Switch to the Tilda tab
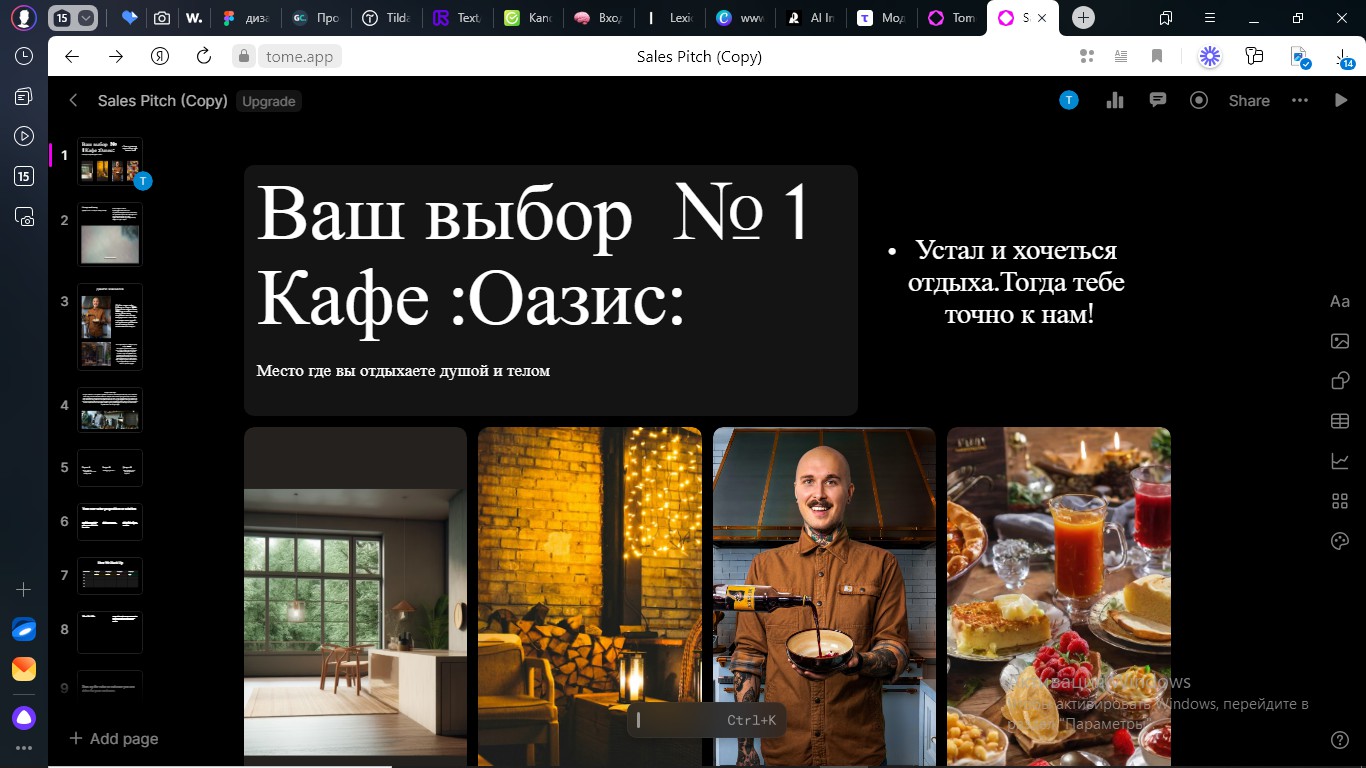 point(386,18)
